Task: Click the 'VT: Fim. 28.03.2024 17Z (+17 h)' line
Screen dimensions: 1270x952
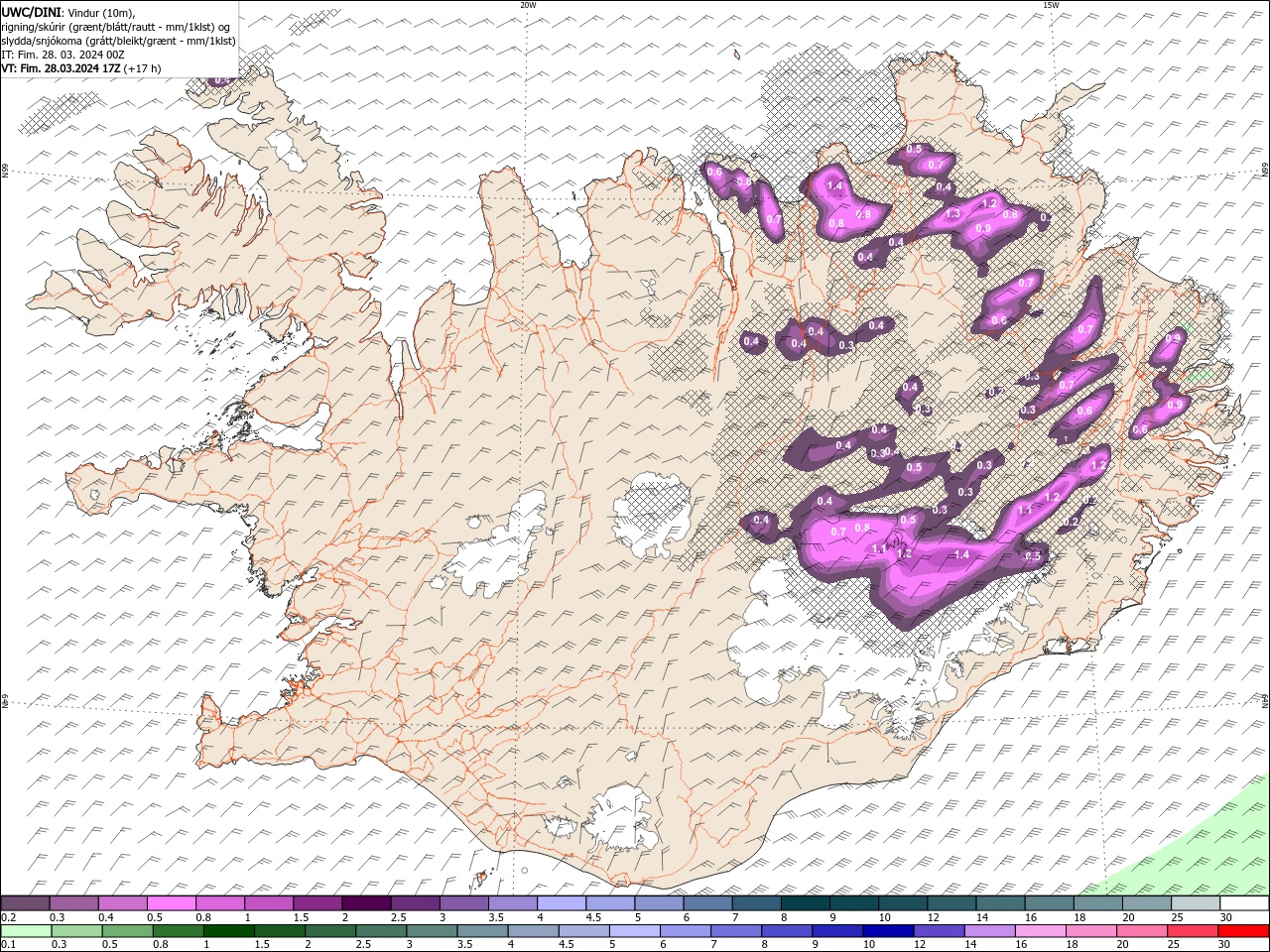Action: click(81, 68)
